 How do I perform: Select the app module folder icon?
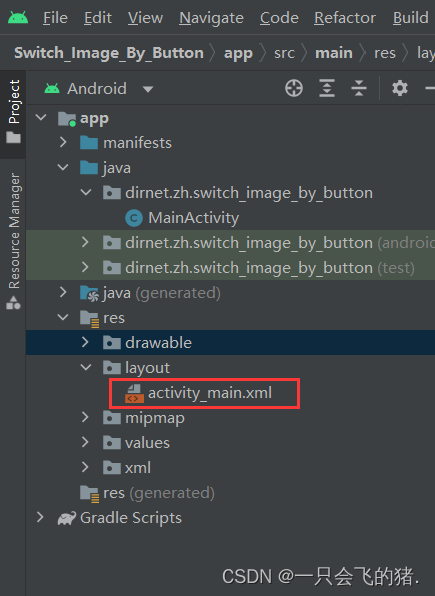pyautogui.click(x=67, y=119)
